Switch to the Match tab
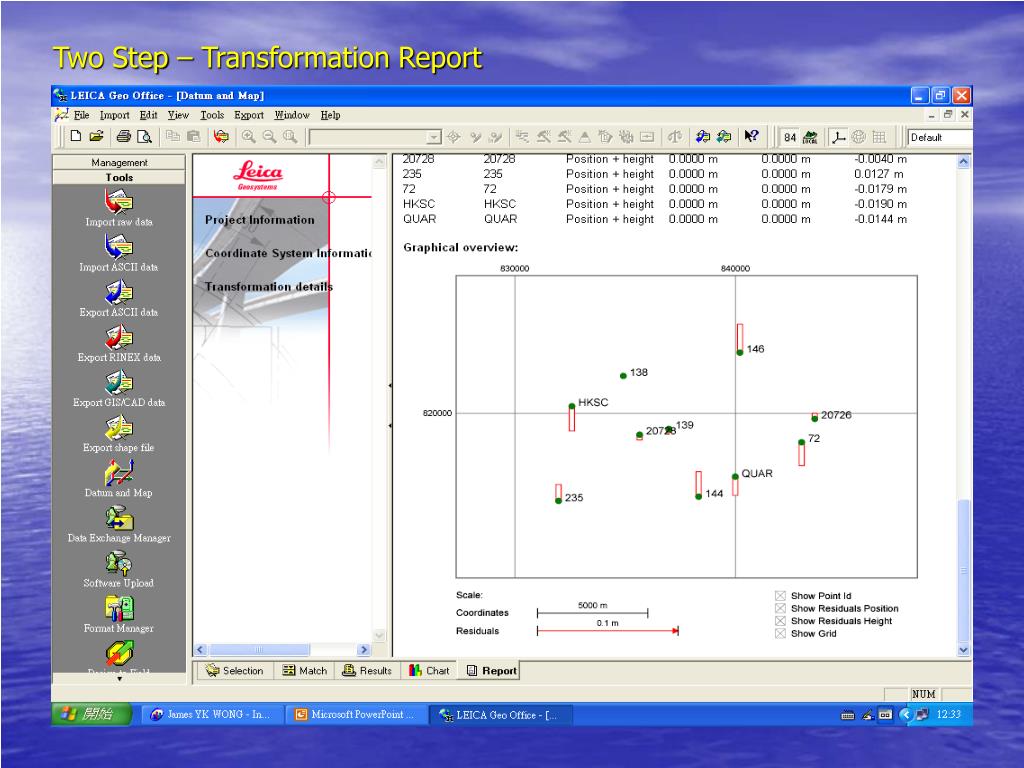 click(x=304, y=671)
